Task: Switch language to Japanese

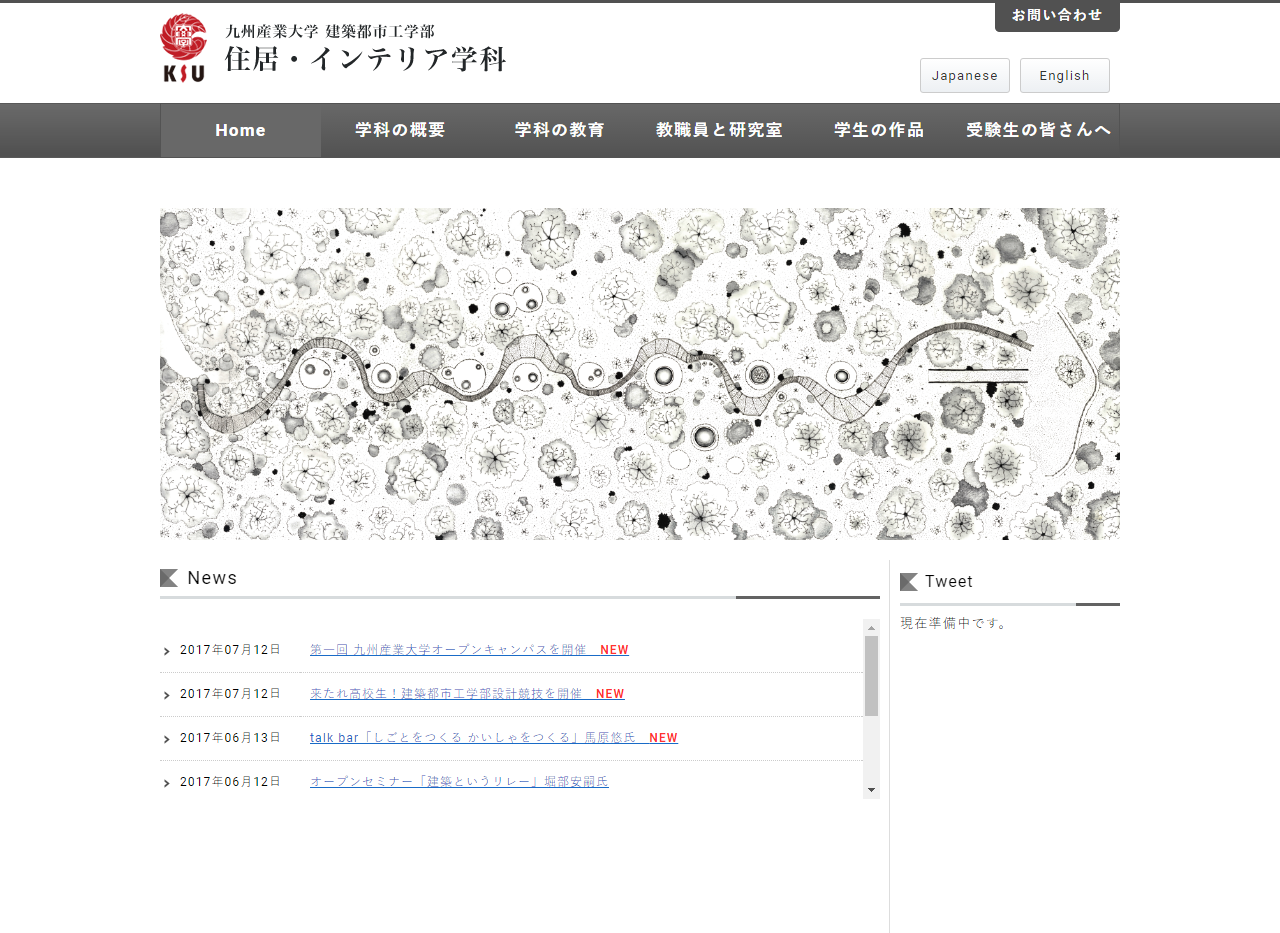Action: click(x=965, y=76)
